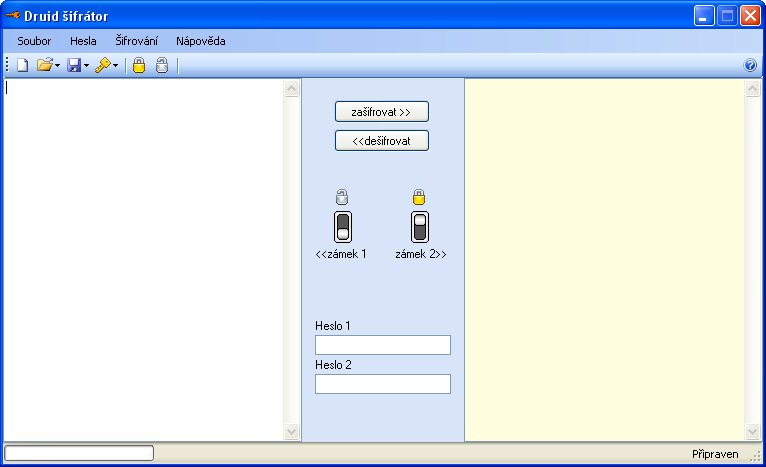Click the gray open padlock above zámek 1
This screenshot has width=766, height=467.
(342, 197)
